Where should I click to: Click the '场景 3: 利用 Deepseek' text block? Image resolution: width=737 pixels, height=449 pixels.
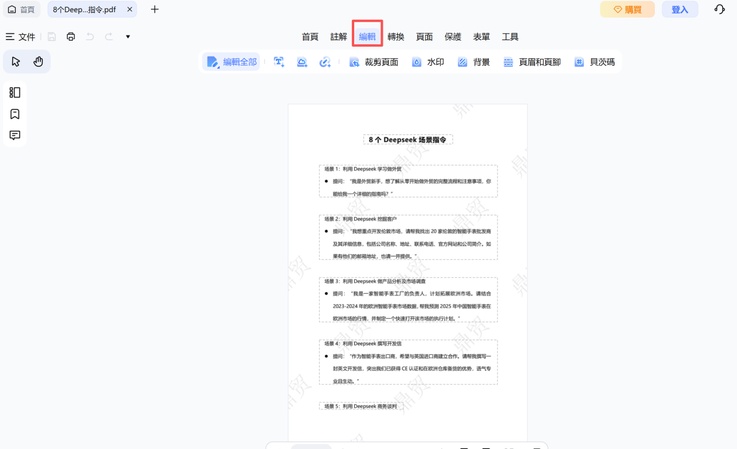[x=408, y=300]
